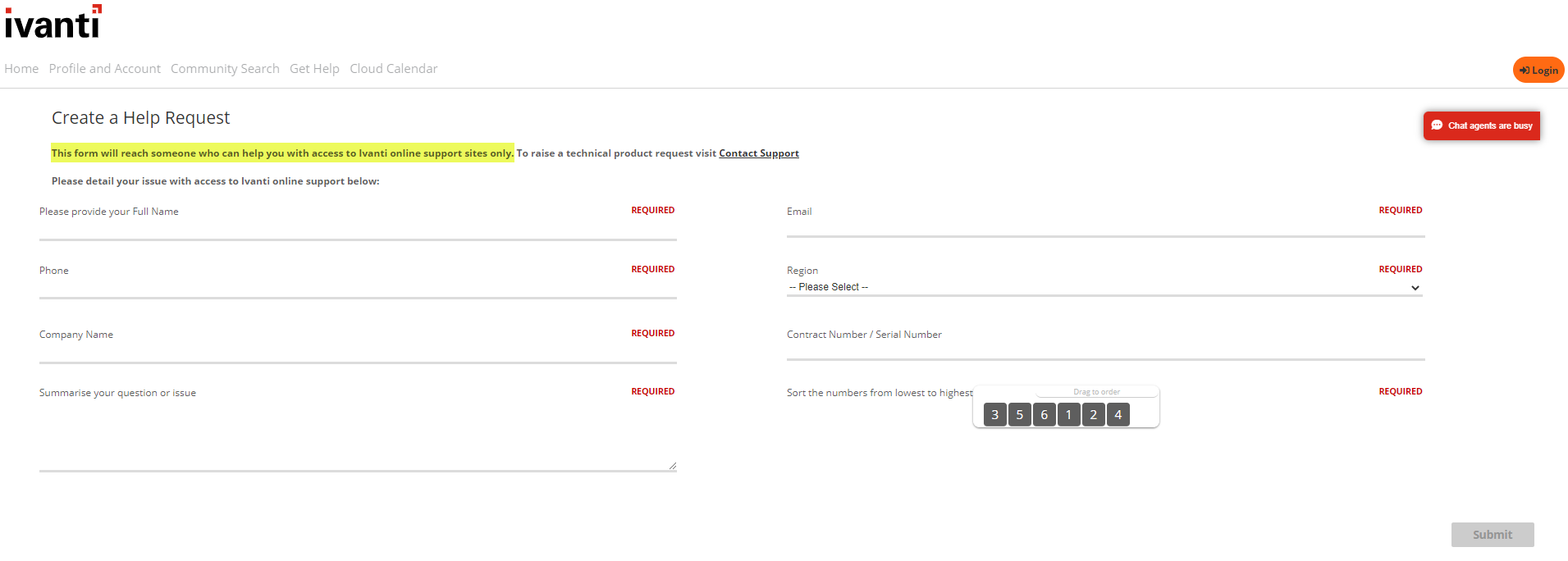Follow the Contact Support link

point(758,153)
